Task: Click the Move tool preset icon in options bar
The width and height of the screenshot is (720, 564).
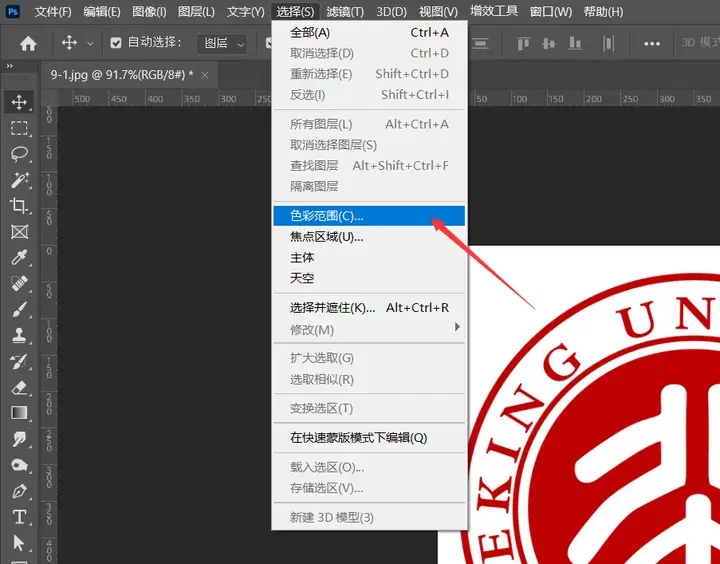Action: [69, 43]
